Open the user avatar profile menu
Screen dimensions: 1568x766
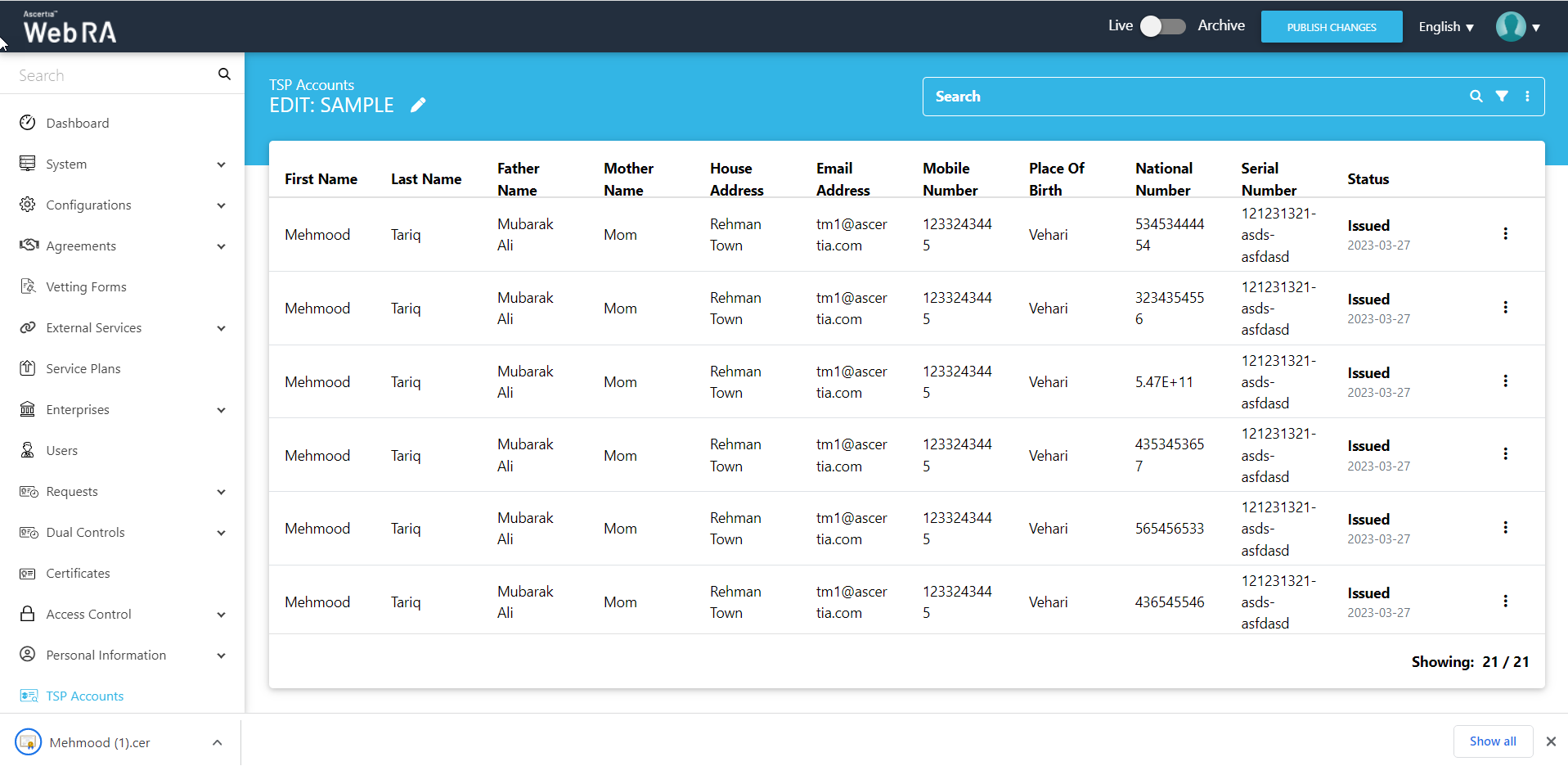click(1517, 27)
